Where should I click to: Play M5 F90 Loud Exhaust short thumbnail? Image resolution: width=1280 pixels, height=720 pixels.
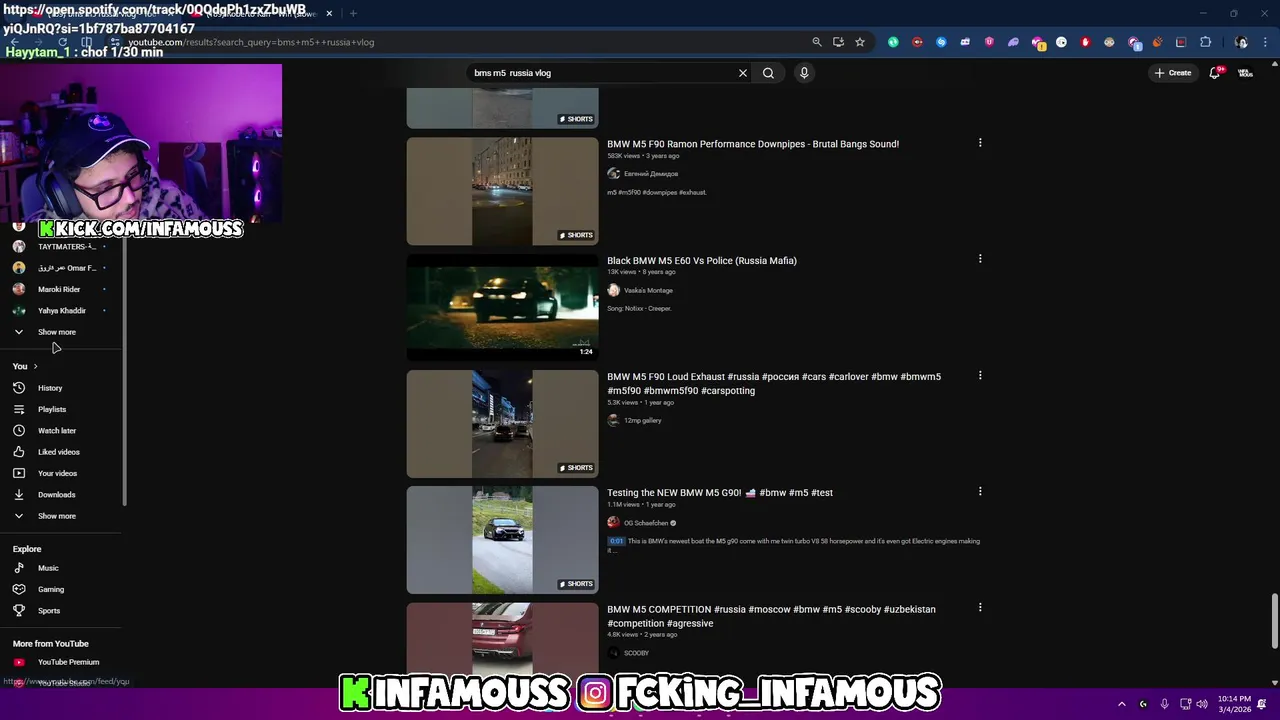coord(502,424)
